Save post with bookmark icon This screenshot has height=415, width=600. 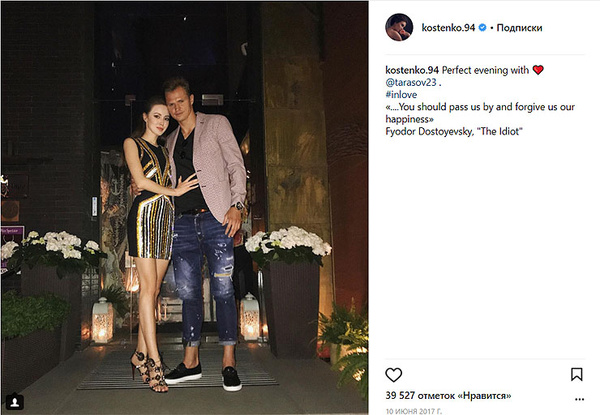[576, 374]
